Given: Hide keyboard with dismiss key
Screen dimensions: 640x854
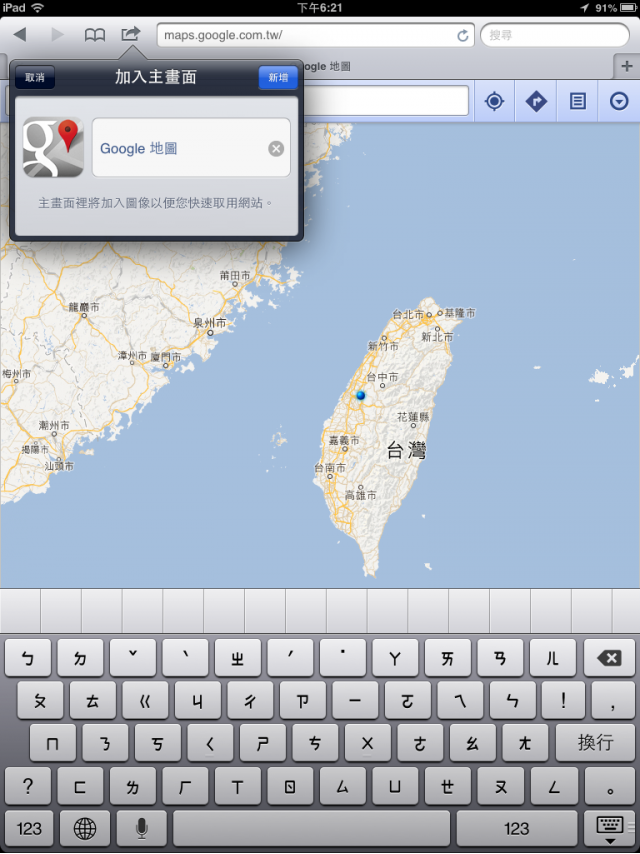Looking at the screenshot, I should pyautogui.click(x=609, y=828).
